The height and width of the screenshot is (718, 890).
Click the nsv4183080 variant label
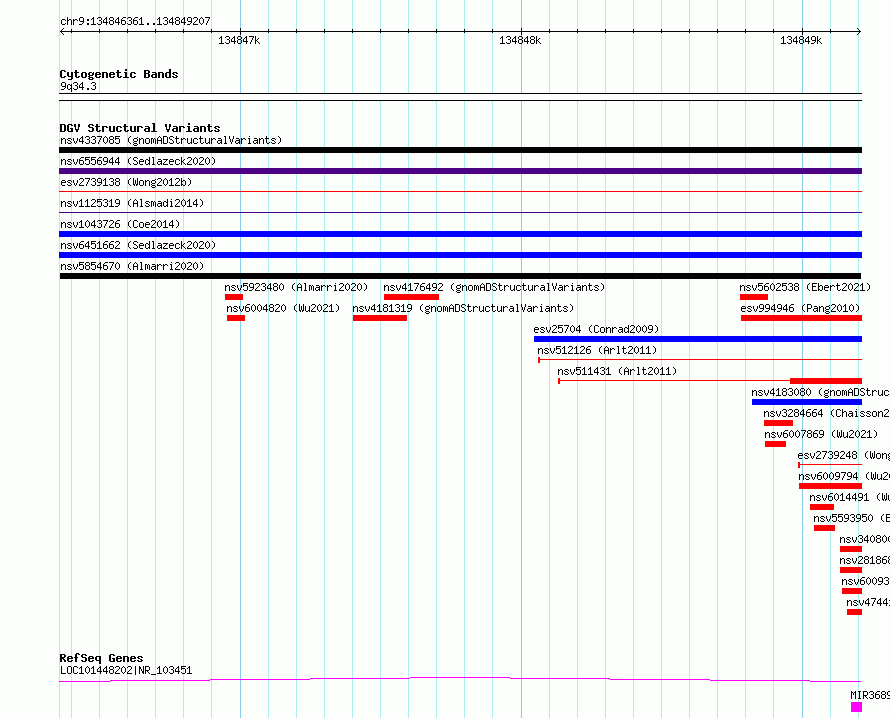(x=820, y=392)
